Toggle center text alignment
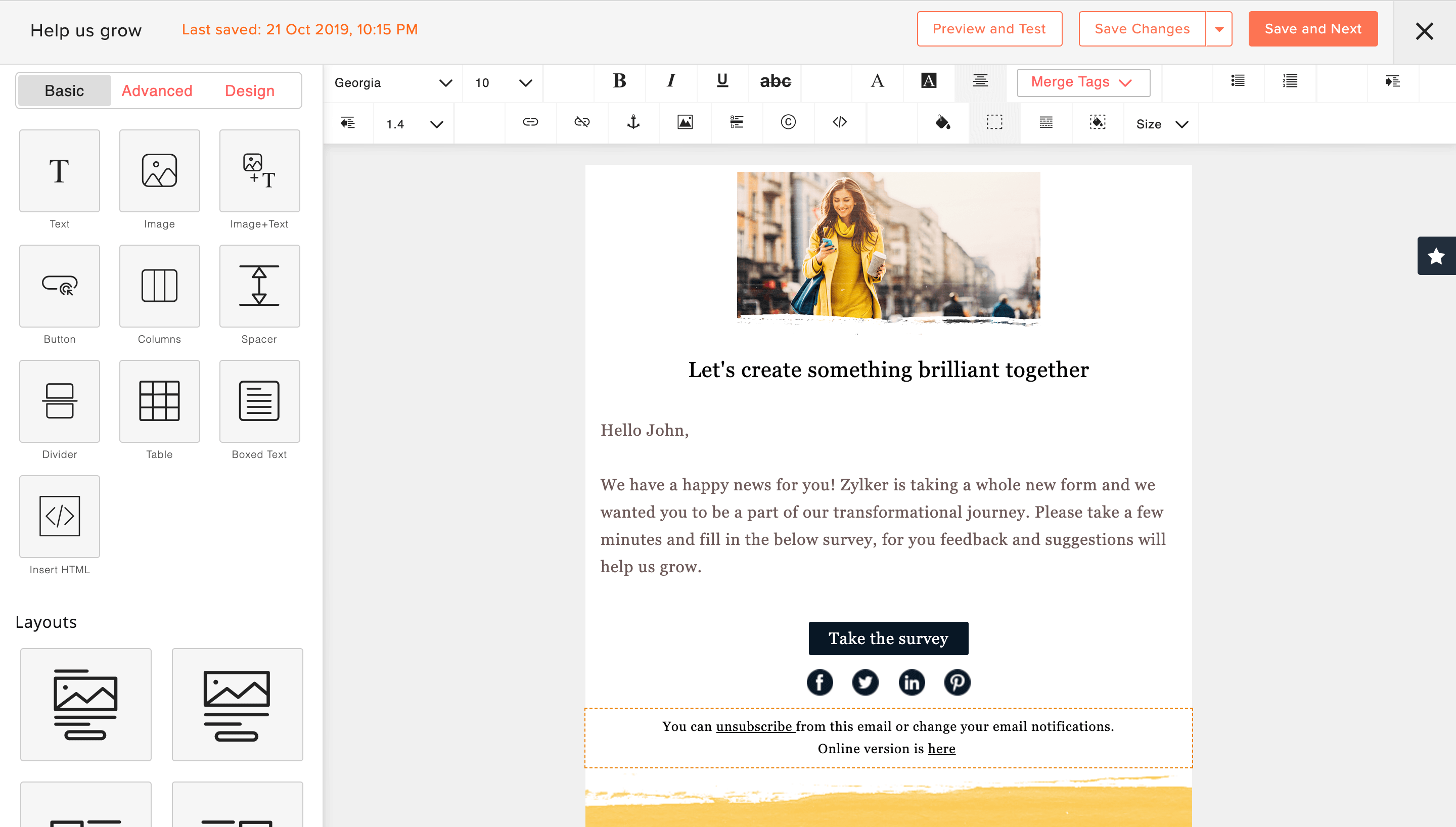The height and width of the screenshot is (827, 1456). tap(981, 81)
